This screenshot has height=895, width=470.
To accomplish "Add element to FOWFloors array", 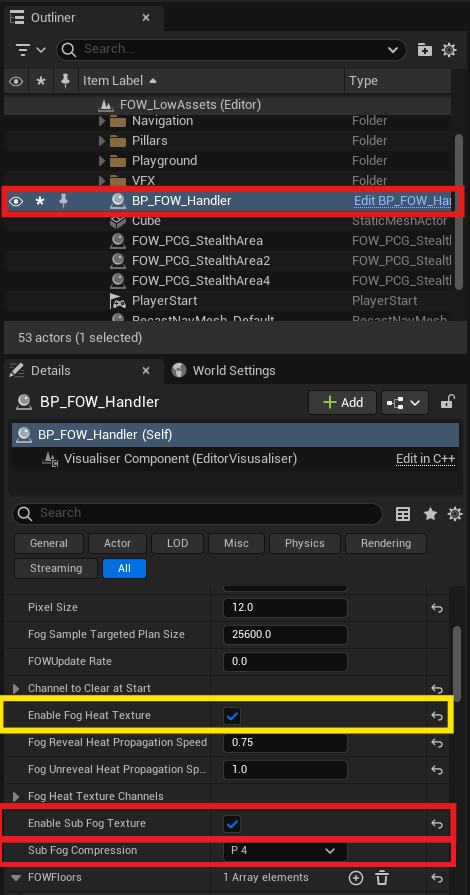I will 356,878.
